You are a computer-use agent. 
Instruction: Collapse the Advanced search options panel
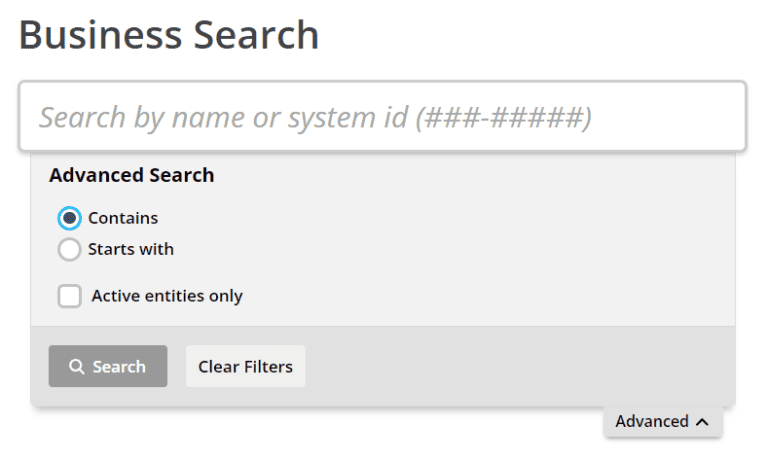point(663,422)
